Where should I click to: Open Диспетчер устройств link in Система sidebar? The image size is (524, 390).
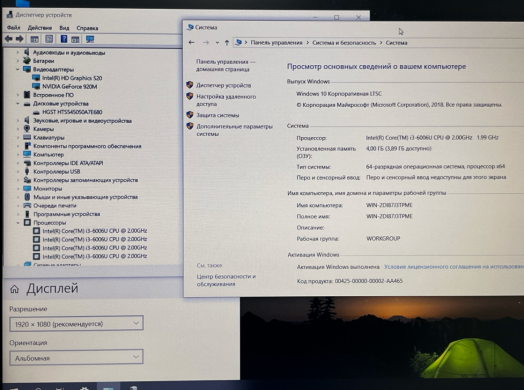click(224, 85)
